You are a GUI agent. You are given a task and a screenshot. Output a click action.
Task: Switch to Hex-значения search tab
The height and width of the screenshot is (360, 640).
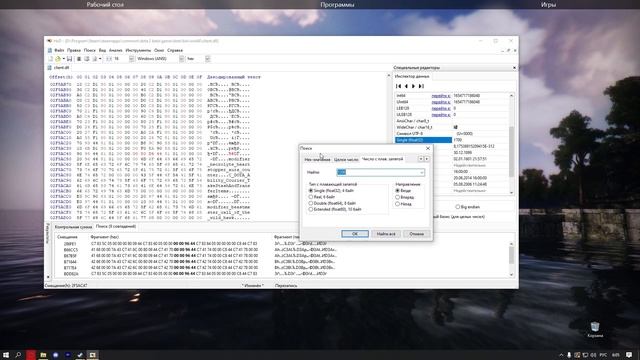click(x=317, y=160)
